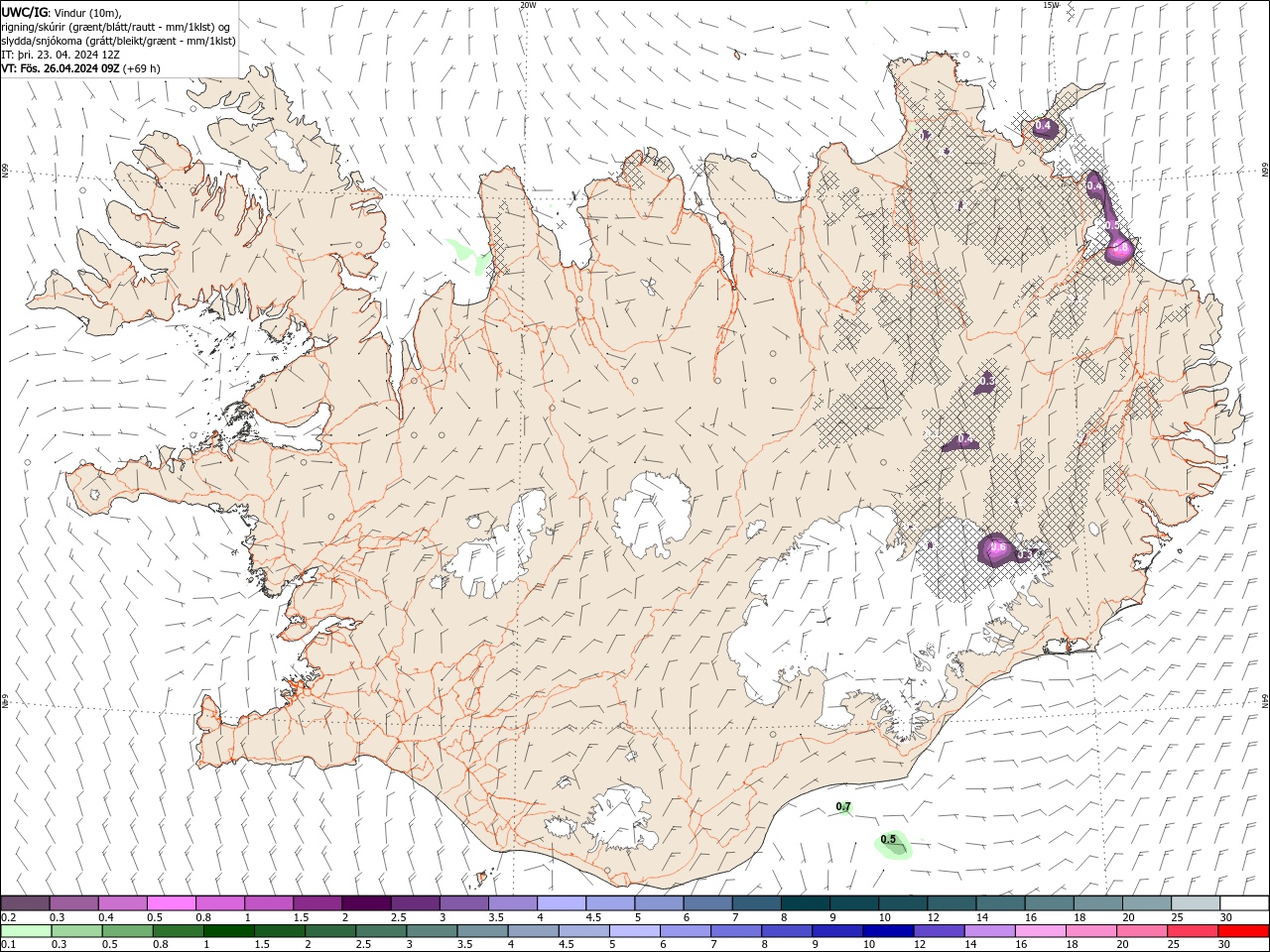This screenshot has height=952, width=1270.
Task: Click the 12 label under the teal snow scale
Action: click(x=933, y=917)
